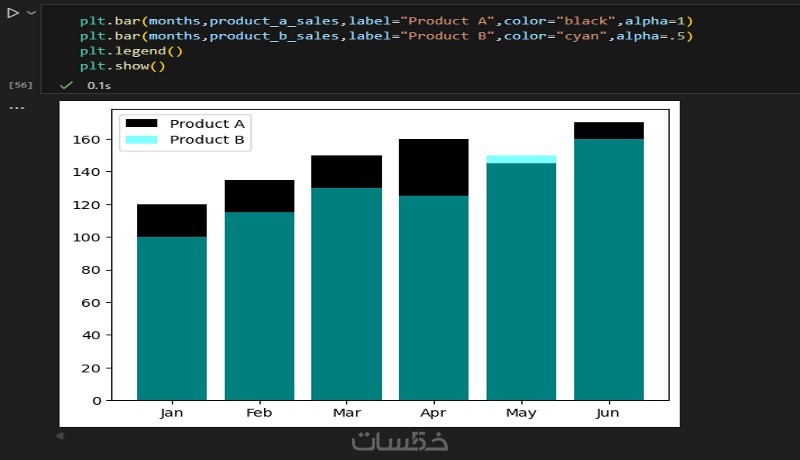Click the green execution success checkmark
800x460 pixels.
tap(67, 86)
